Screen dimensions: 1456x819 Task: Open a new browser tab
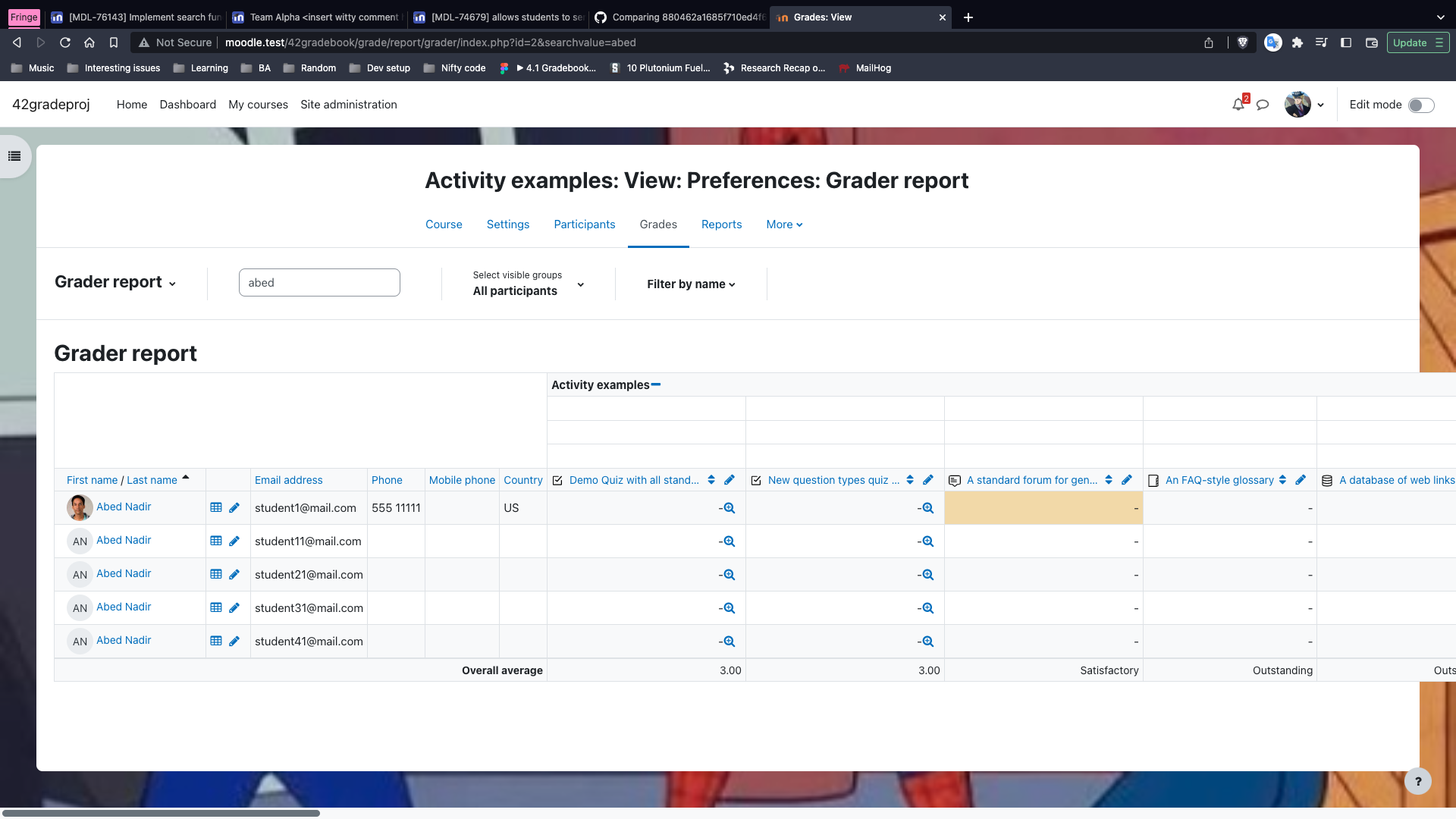point(968,17)
